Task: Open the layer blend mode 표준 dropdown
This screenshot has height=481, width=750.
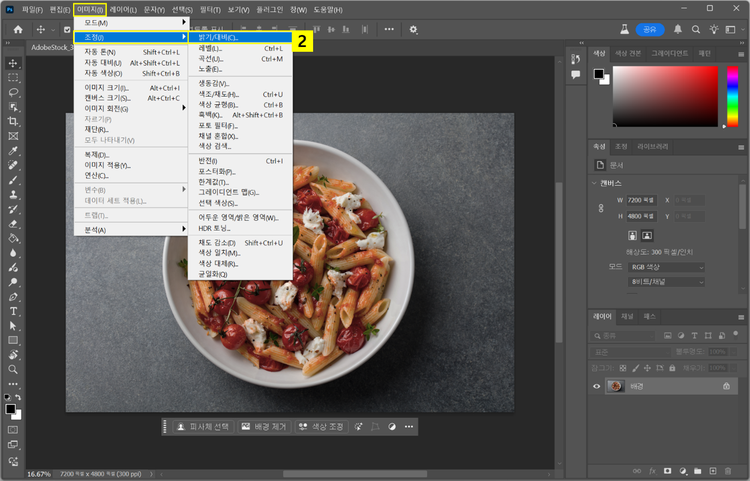Action: point(630,352)
